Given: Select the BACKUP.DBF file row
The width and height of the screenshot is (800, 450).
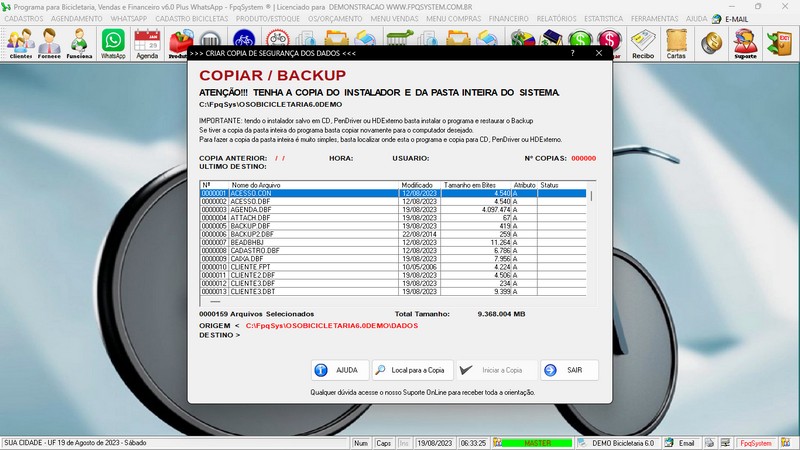Looking at the screenshot, I should click(x=393, y=226).
